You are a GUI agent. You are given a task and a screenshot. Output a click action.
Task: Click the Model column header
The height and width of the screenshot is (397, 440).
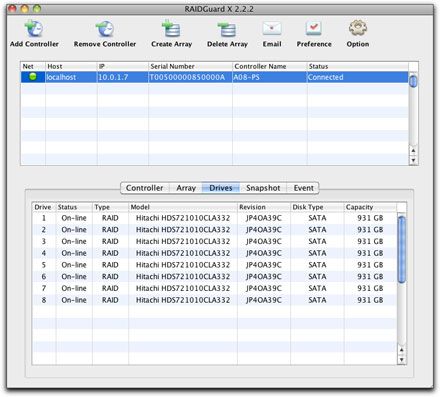pos(183,207)
